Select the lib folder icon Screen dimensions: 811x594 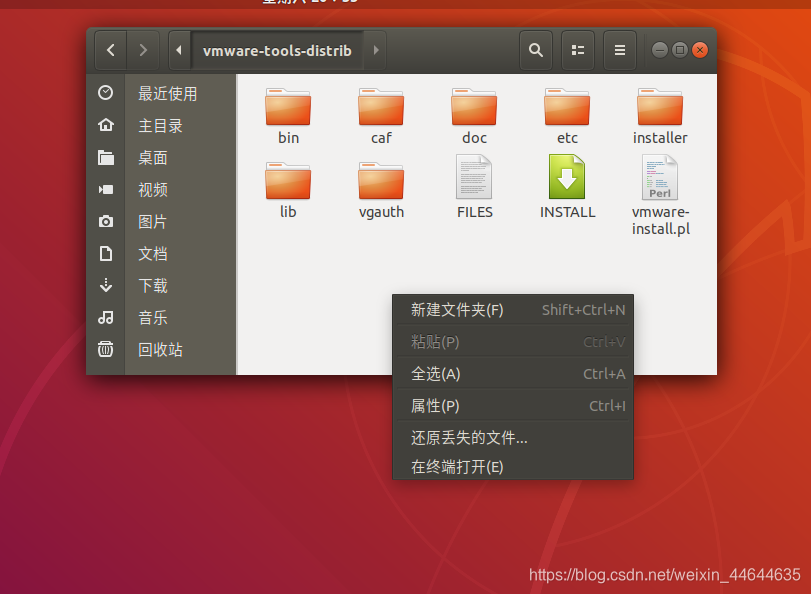[x=288, y=181]
